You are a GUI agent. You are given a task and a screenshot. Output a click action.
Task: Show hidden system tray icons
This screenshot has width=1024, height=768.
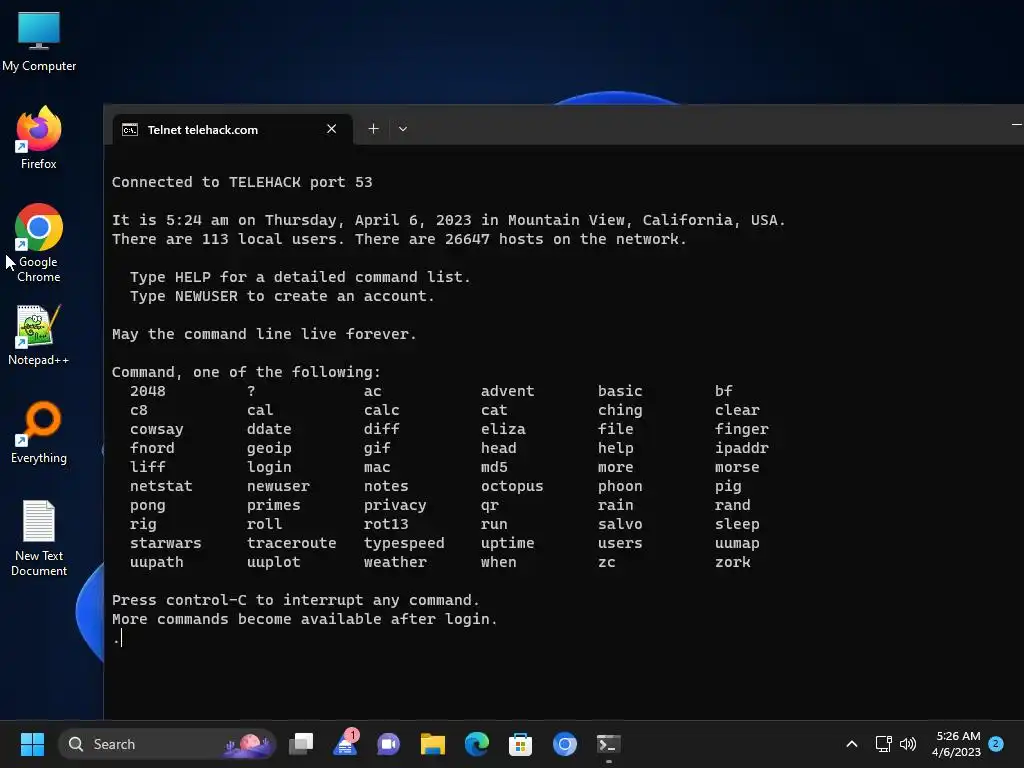coord(852,744)
